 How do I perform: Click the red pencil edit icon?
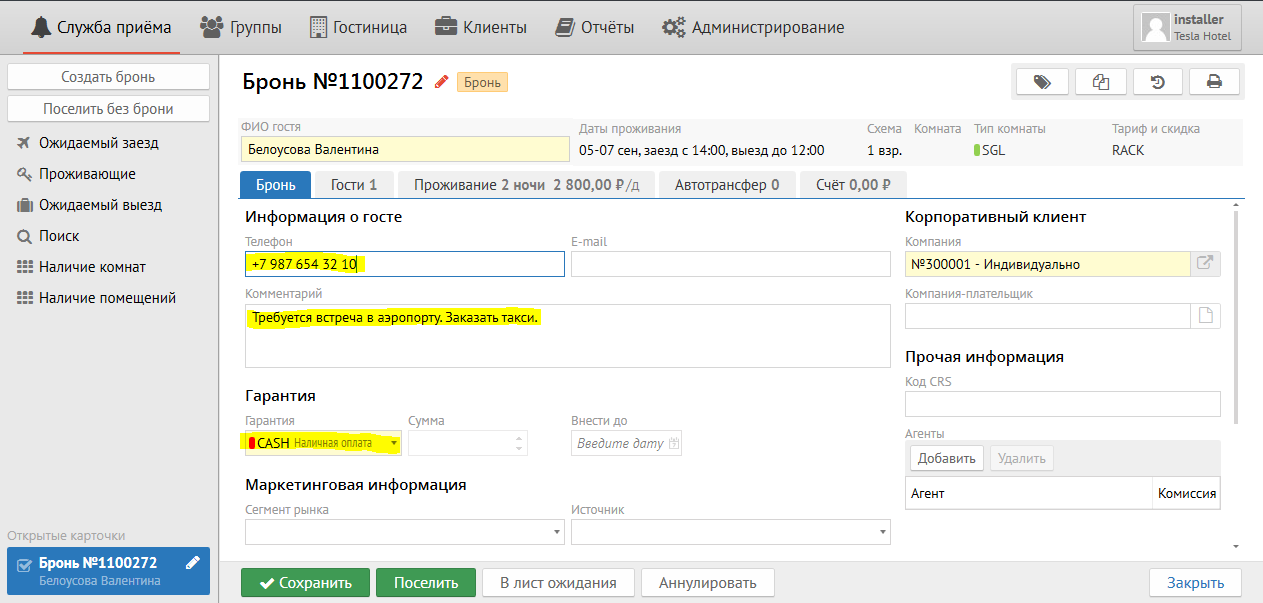click(x=441, y=83)
